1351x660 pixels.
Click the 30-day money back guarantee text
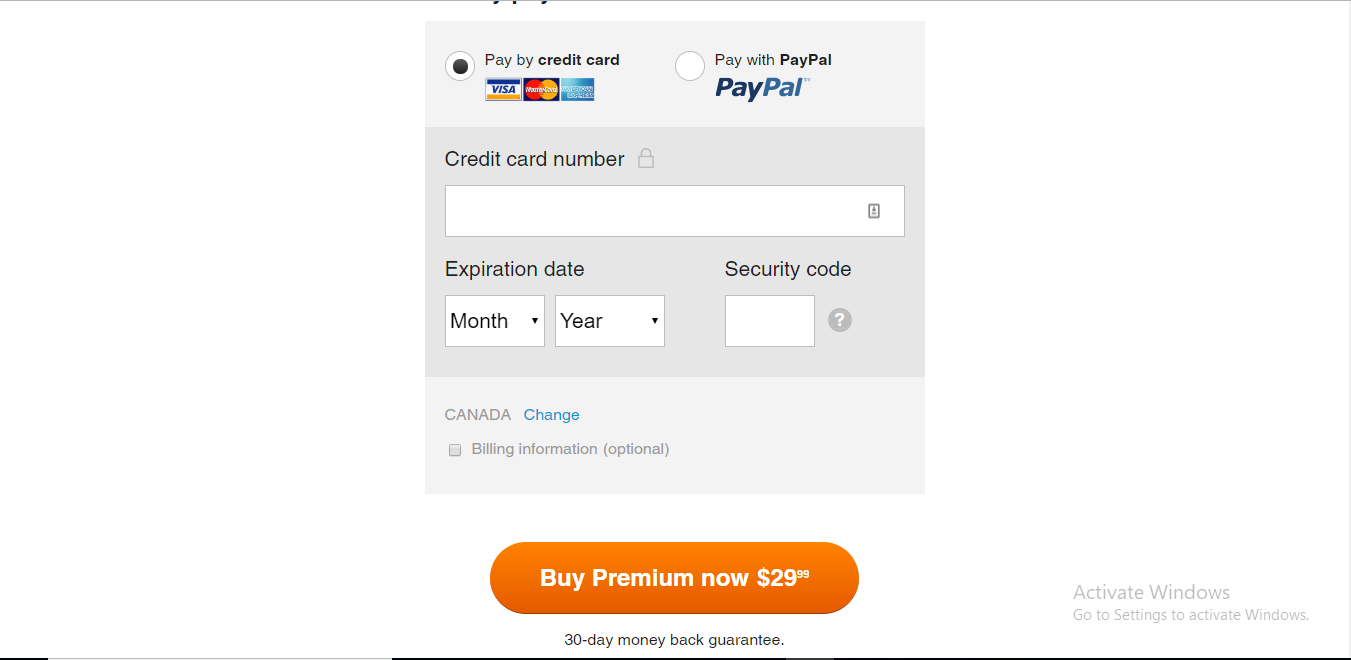point(674,640)
